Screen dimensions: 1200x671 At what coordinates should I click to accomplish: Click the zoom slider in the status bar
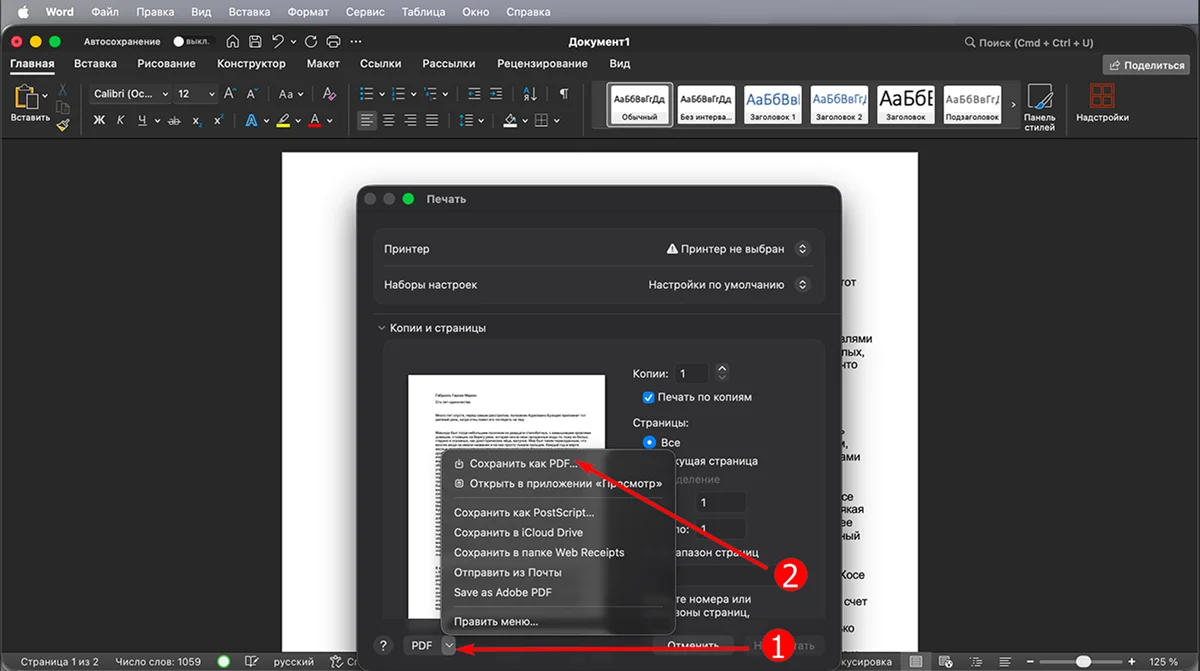point(1082,662)
